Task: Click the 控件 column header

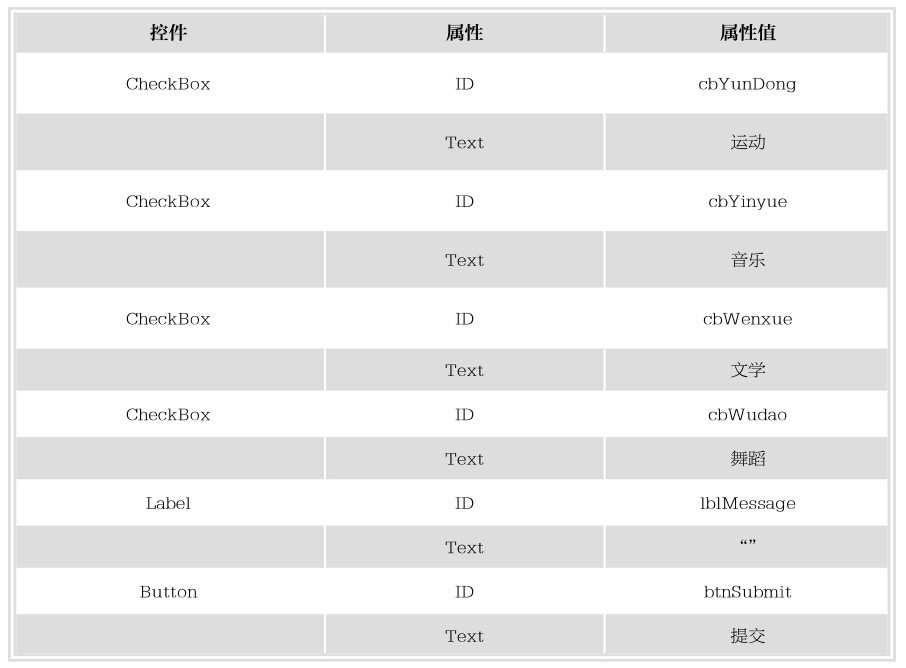Action: (x=169, y=33)
